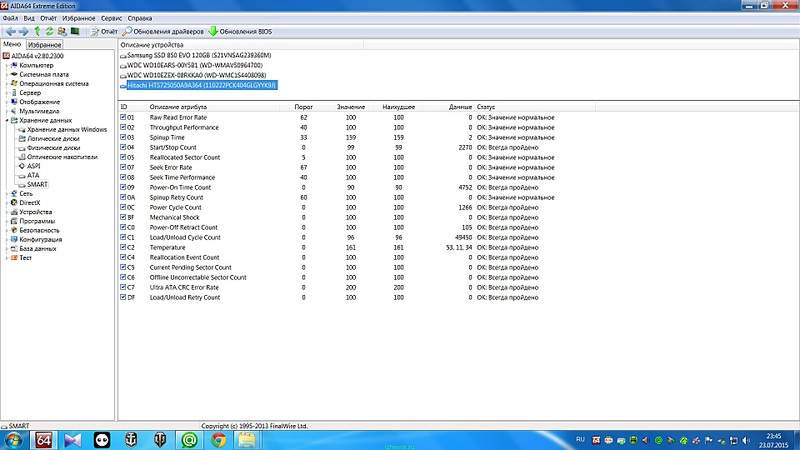Click the green Refresh toolbar icon

coord(49,32)
